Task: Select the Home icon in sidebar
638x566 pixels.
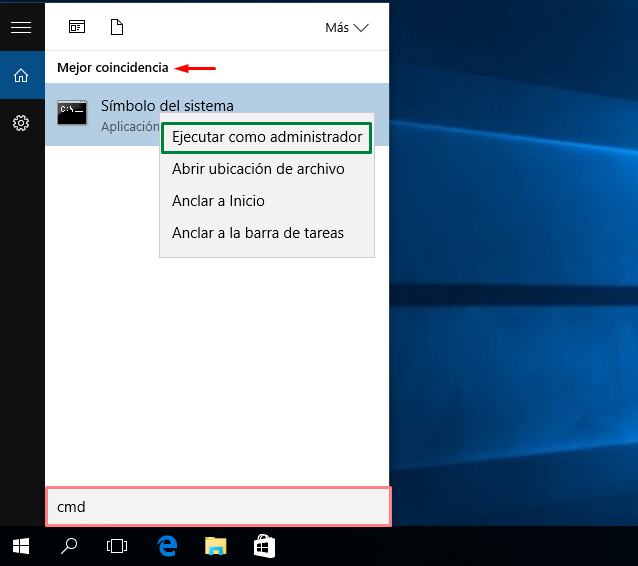Action: click(x=21, y=75)
